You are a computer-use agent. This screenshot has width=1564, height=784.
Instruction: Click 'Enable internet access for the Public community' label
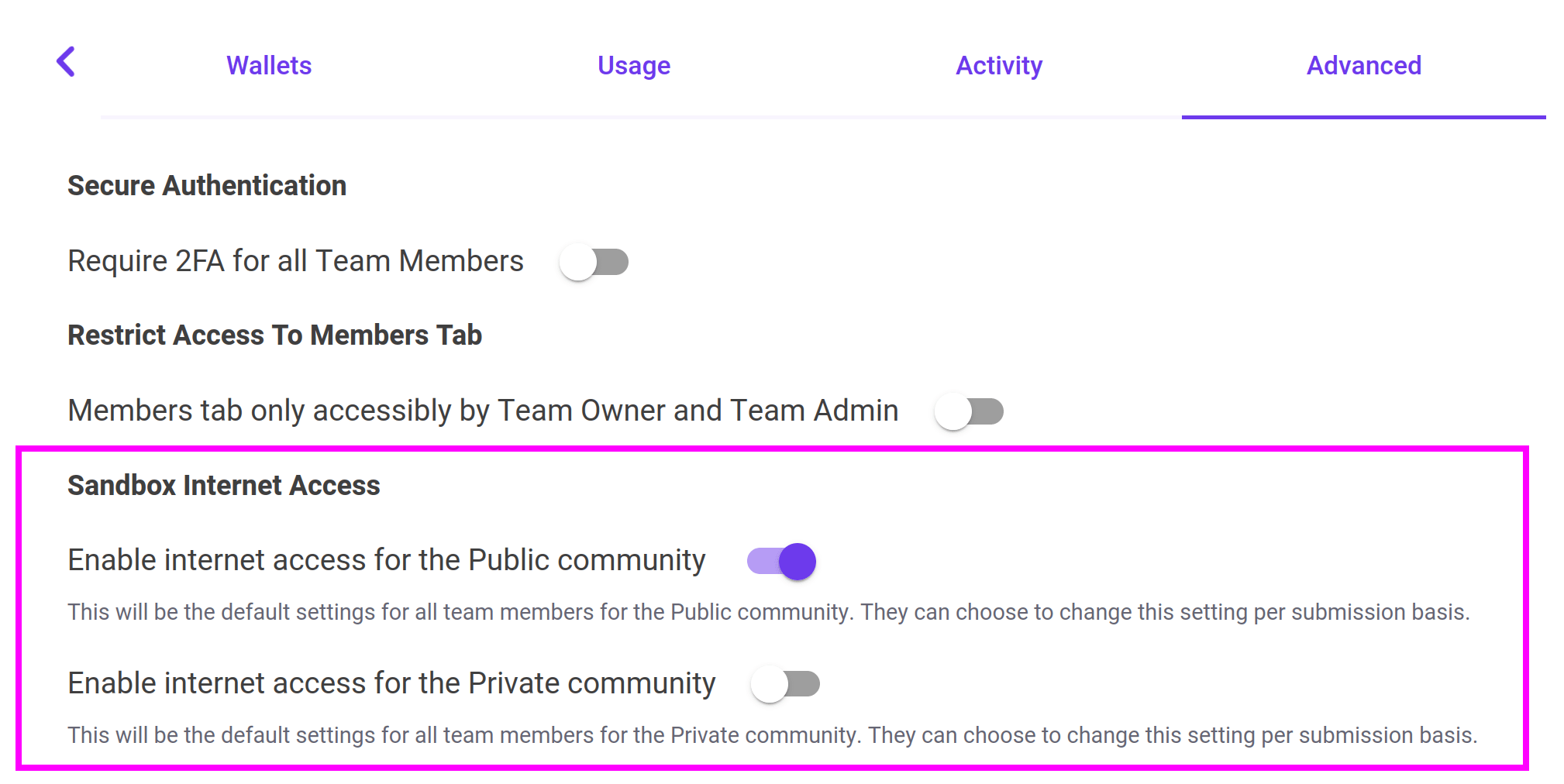coord(386,560)
